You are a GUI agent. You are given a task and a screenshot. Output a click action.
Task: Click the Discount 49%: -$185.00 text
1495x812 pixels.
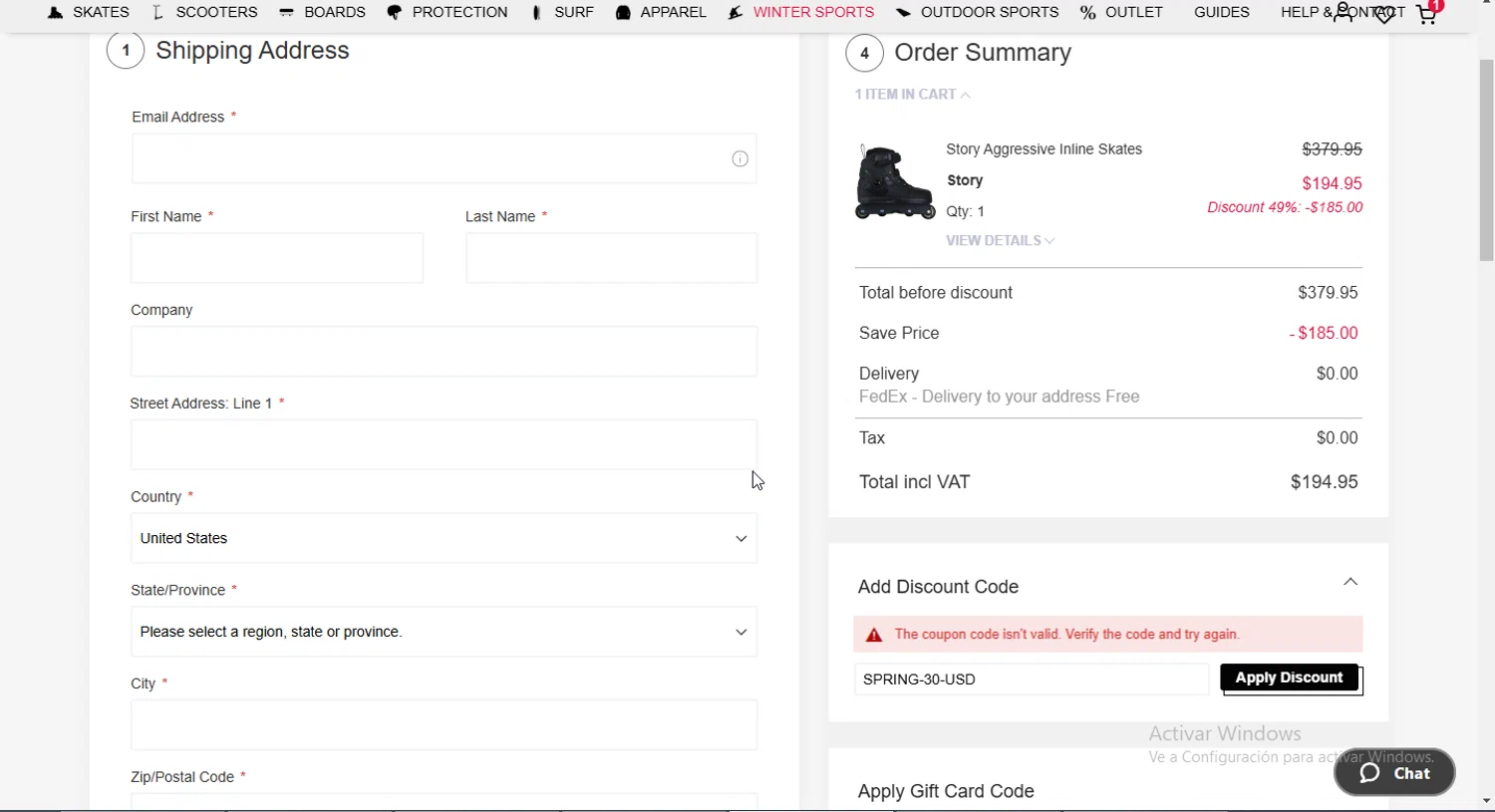(1285, 207)
